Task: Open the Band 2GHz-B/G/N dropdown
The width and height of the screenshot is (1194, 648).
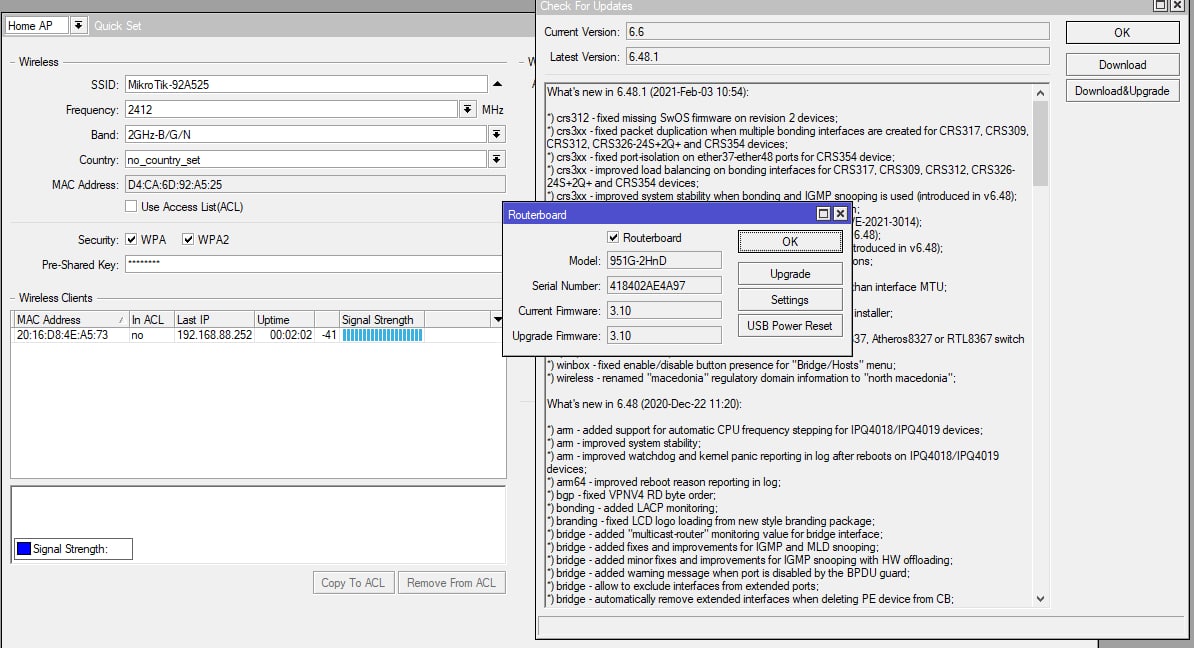Action: click(x=496, y=135)
